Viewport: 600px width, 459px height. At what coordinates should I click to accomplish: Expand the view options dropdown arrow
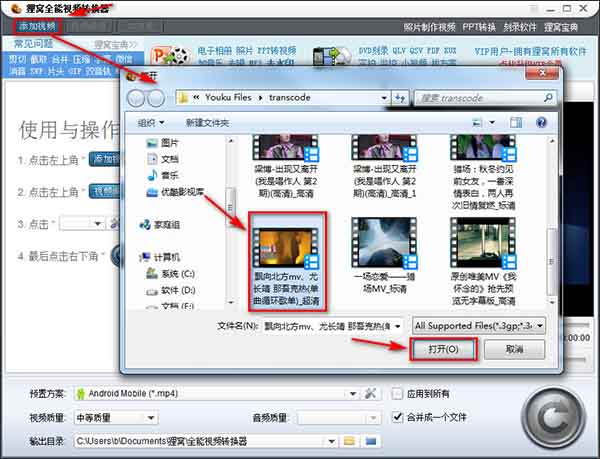(492, 123)
